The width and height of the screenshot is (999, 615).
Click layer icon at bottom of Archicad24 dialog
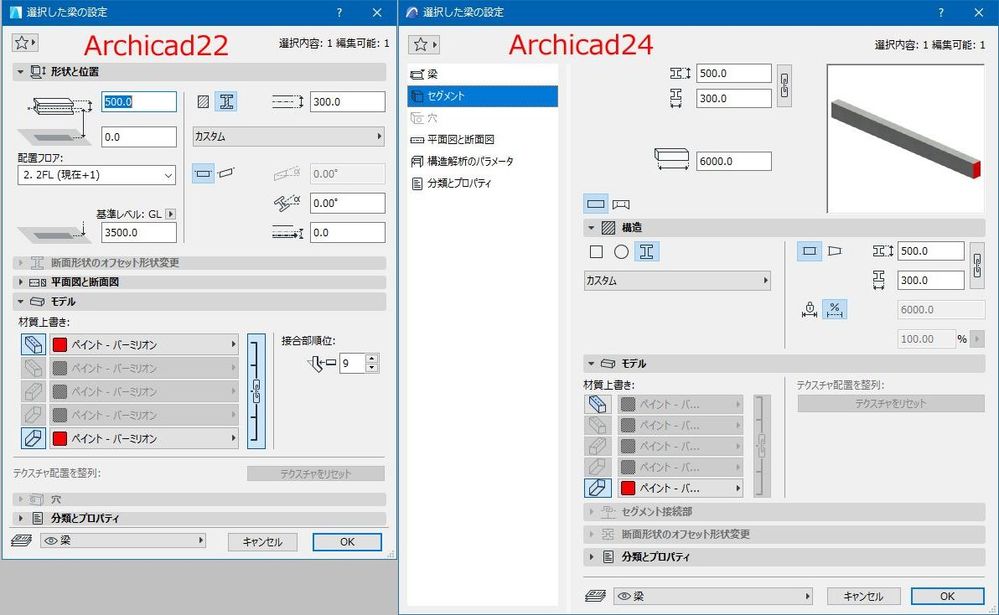tap(595, 596)
